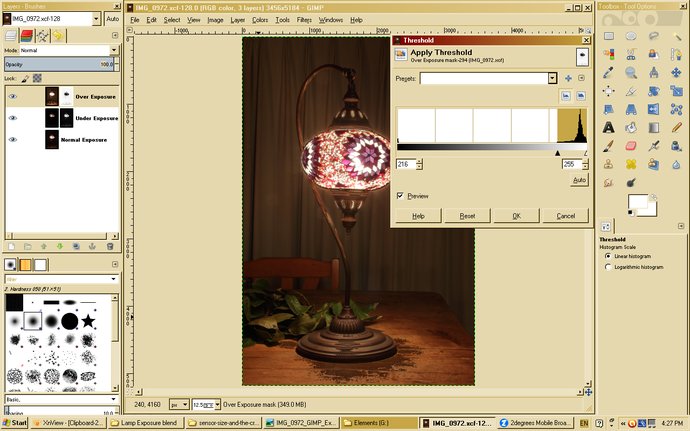Select the Eraser tool
Viewport: 690px width, 431px height.
coord(631,145)
